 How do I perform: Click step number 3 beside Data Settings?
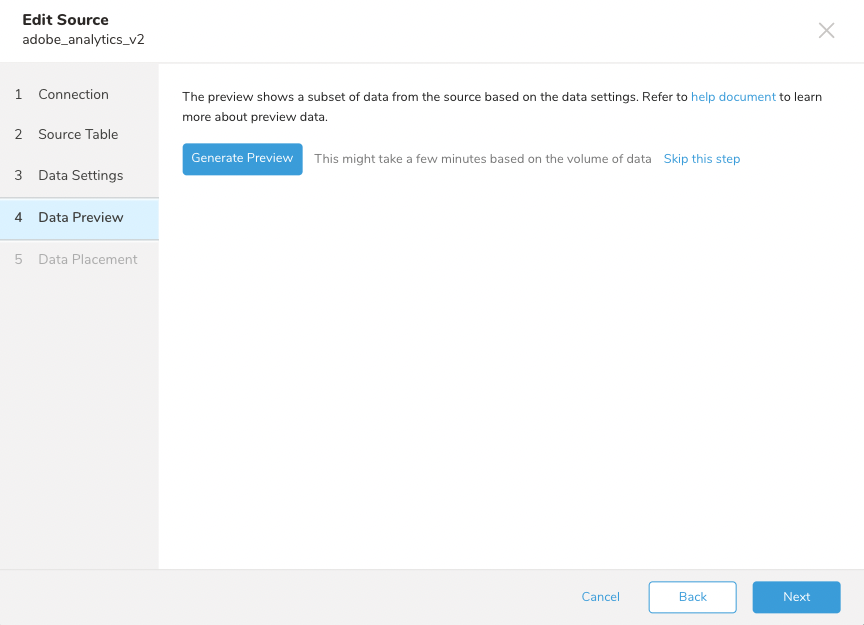point(18,175)
